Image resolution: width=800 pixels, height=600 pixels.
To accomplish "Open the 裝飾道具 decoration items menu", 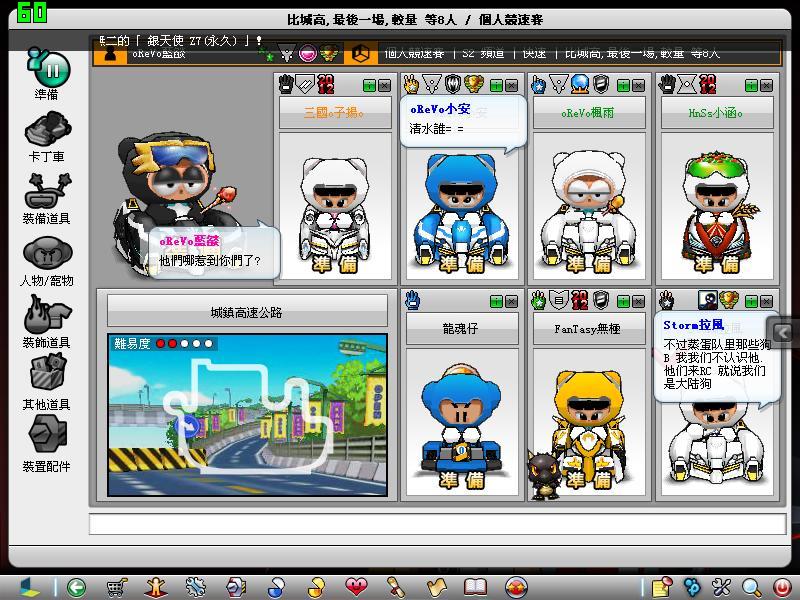I will pyautogui.click(x=47, y=322).
